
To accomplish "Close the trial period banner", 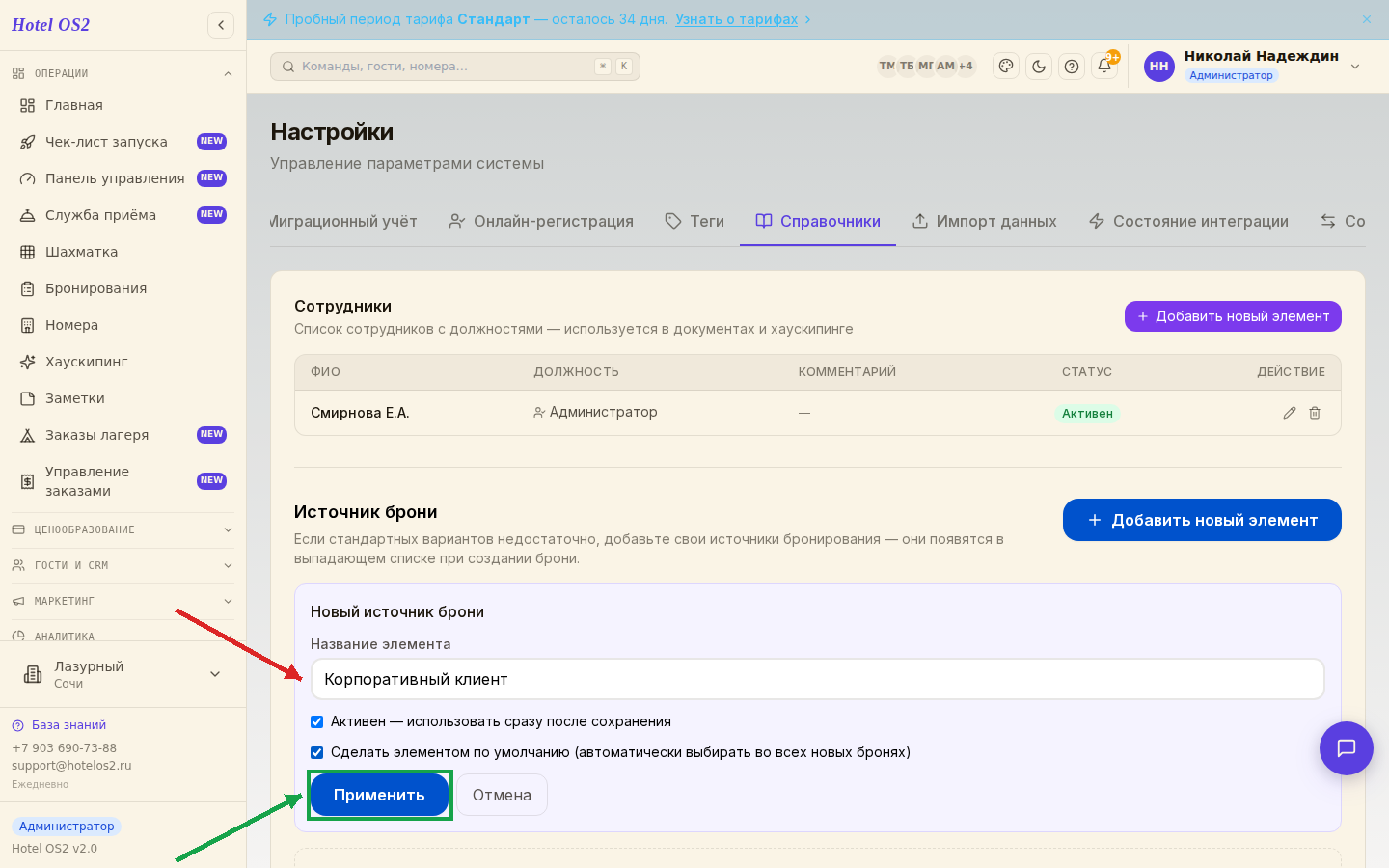I will pyautogui.click(x=1367, y=19).
